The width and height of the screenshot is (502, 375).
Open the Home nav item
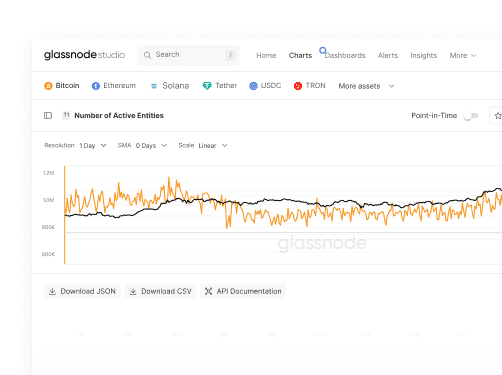pyautogui.click(x=266, y=55)
